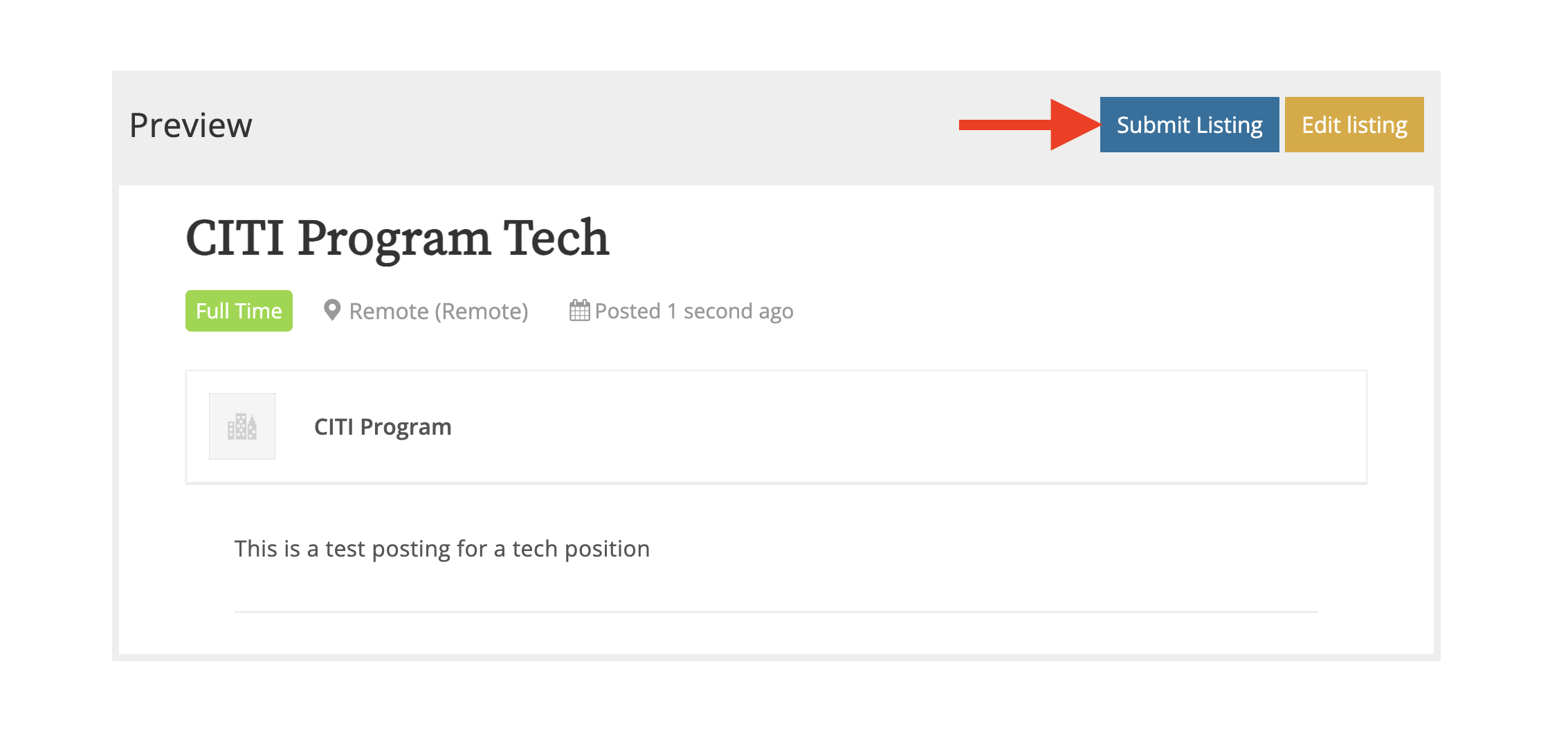
Task: Click the CITI Program company name
Action: (x=383, y=426)
